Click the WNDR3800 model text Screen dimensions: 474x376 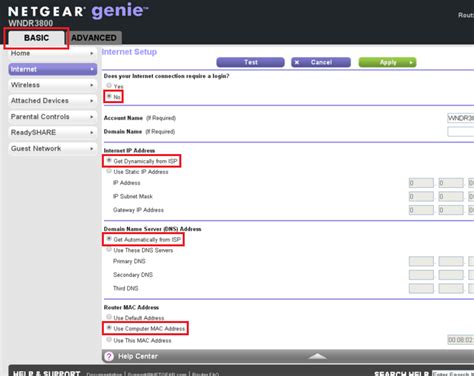click(31, 23)
